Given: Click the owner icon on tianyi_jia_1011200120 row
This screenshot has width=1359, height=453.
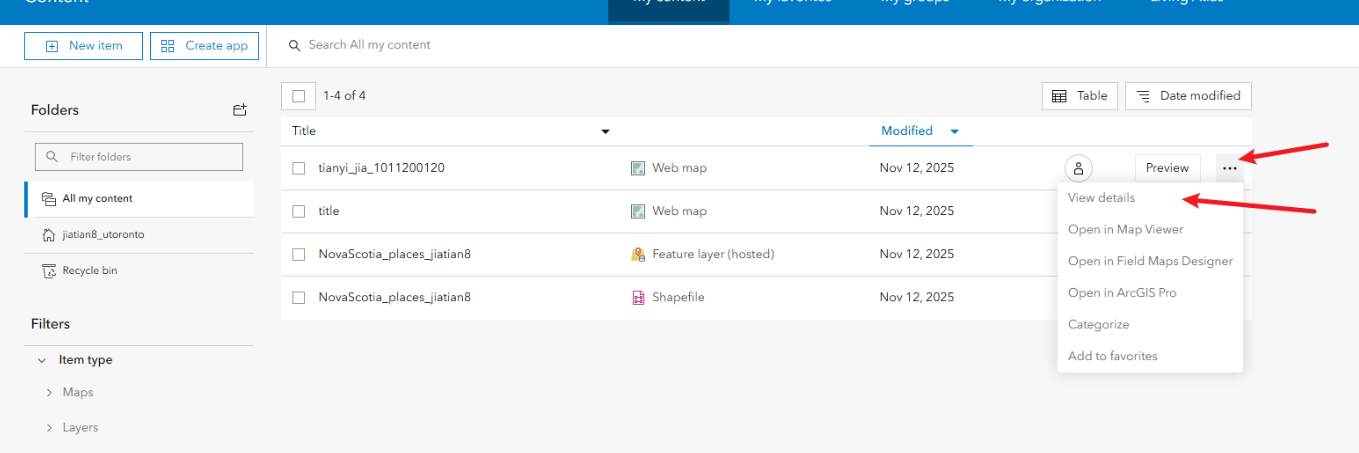Looking at the screenshot, I should pos(1078,168).
